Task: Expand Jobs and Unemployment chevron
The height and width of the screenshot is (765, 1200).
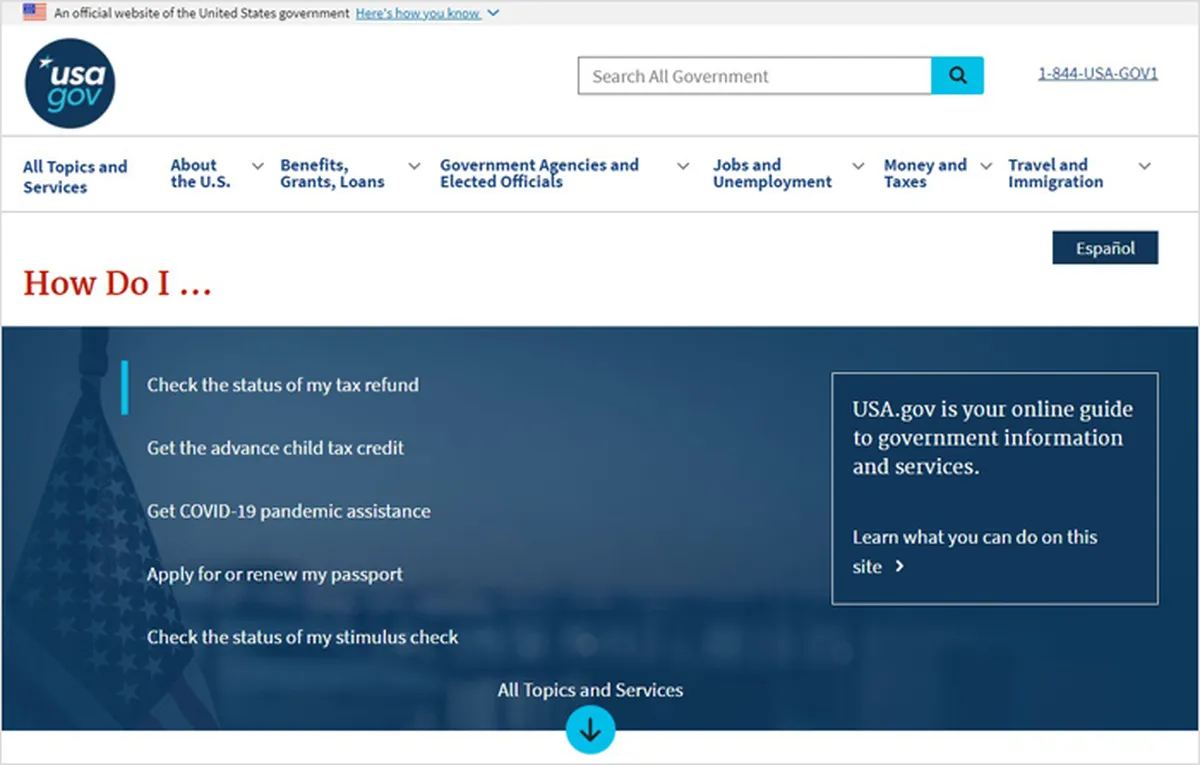Action: pyautogui.click(x=858, y=166)
